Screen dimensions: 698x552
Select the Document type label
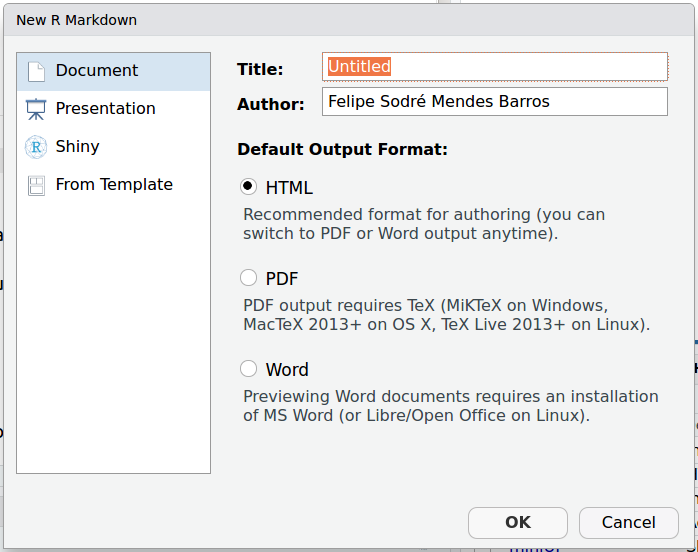tap(97, 70)
